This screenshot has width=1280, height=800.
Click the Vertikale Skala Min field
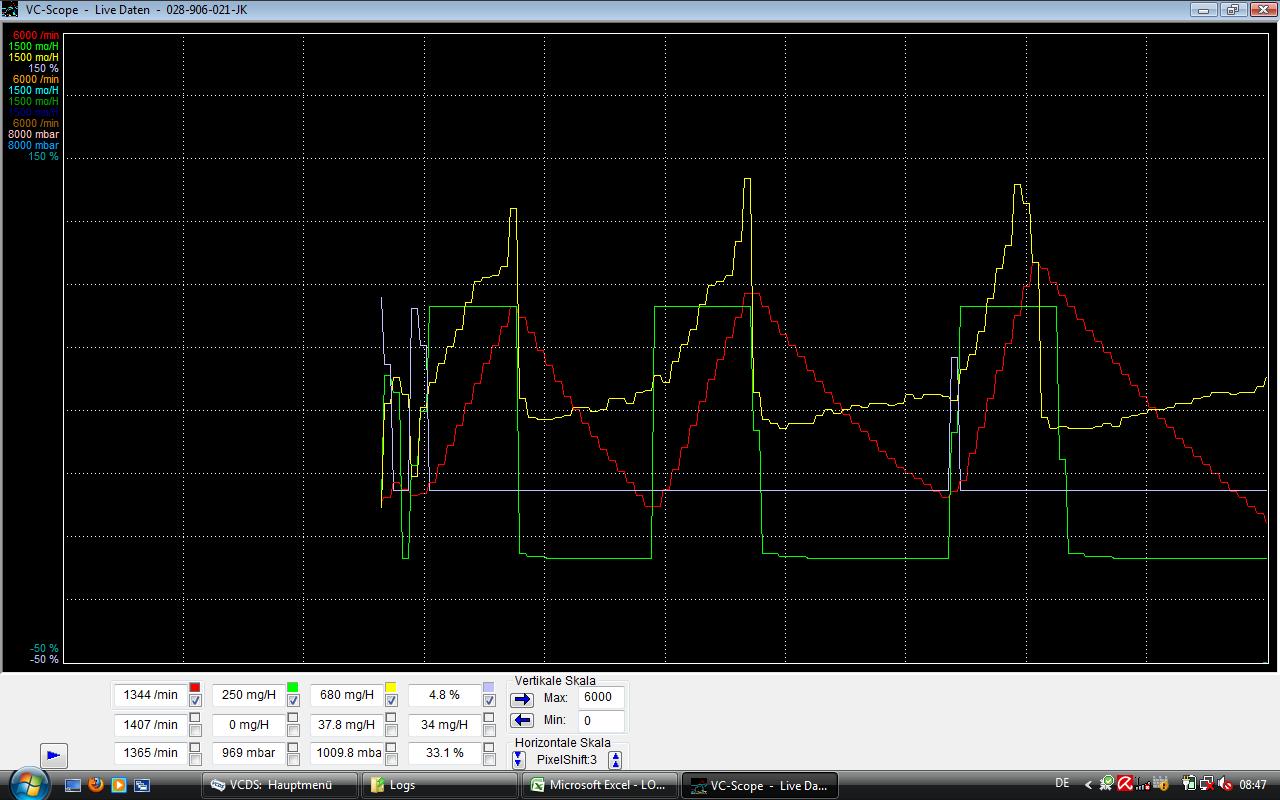point(601,720)
